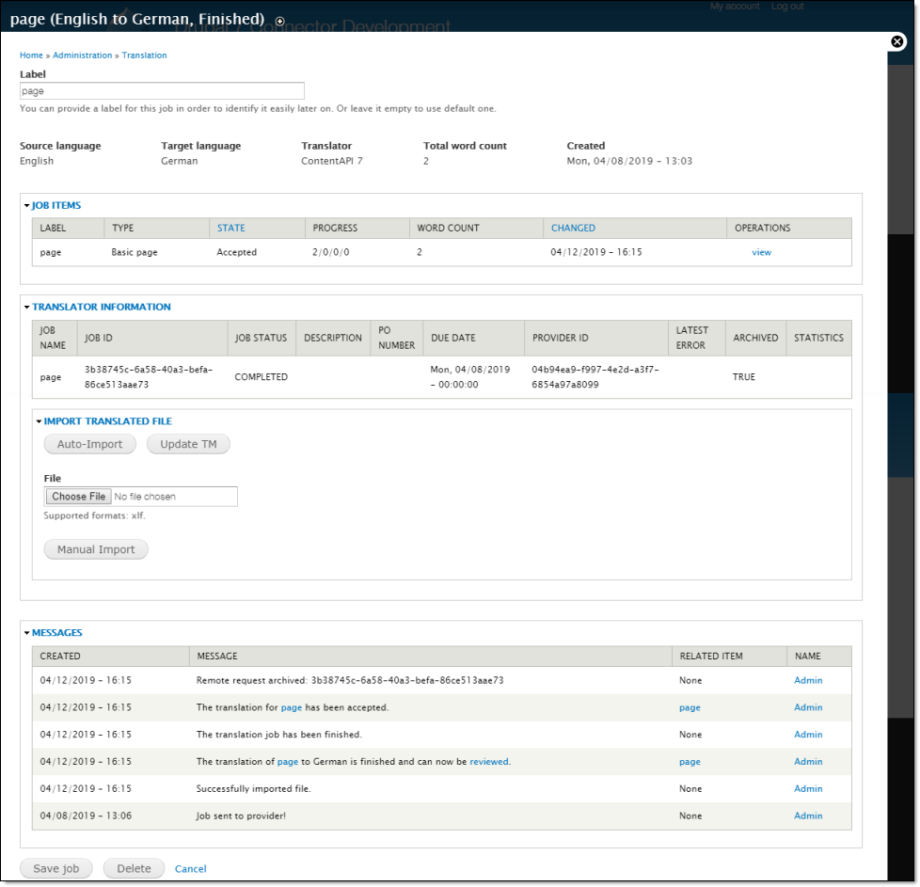920x887 pixels.
Task: Go to Administration in breadcrumb
Action: pyautogui.click(x=82, y=55)
